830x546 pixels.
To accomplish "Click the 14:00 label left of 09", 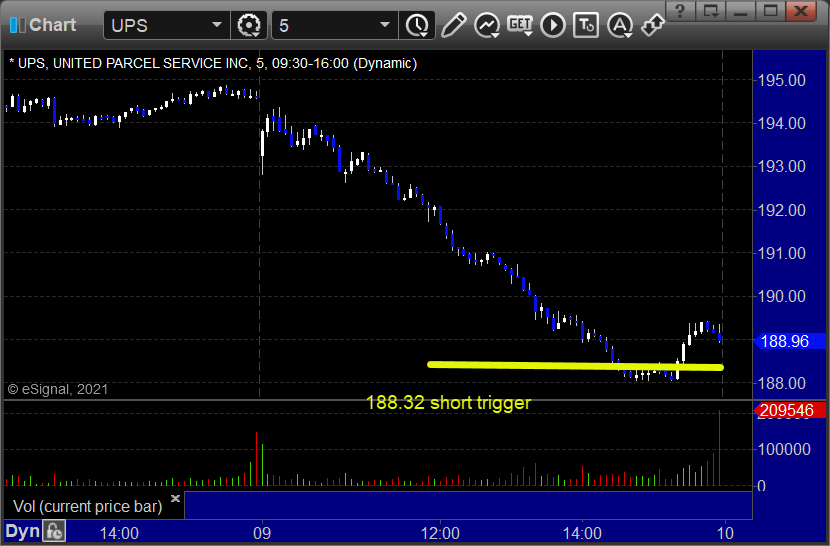I will [119, 533].
